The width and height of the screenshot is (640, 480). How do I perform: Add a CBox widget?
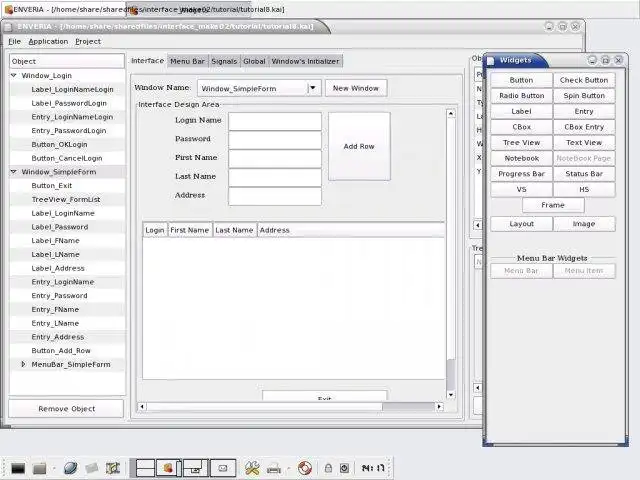(x=521, y=127)
